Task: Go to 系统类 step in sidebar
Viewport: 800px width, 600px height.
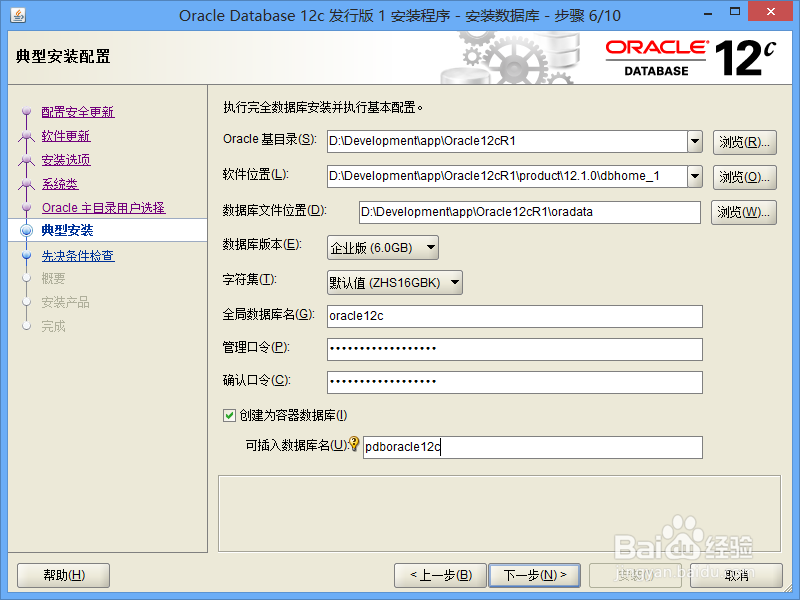Action: point(60,184)
